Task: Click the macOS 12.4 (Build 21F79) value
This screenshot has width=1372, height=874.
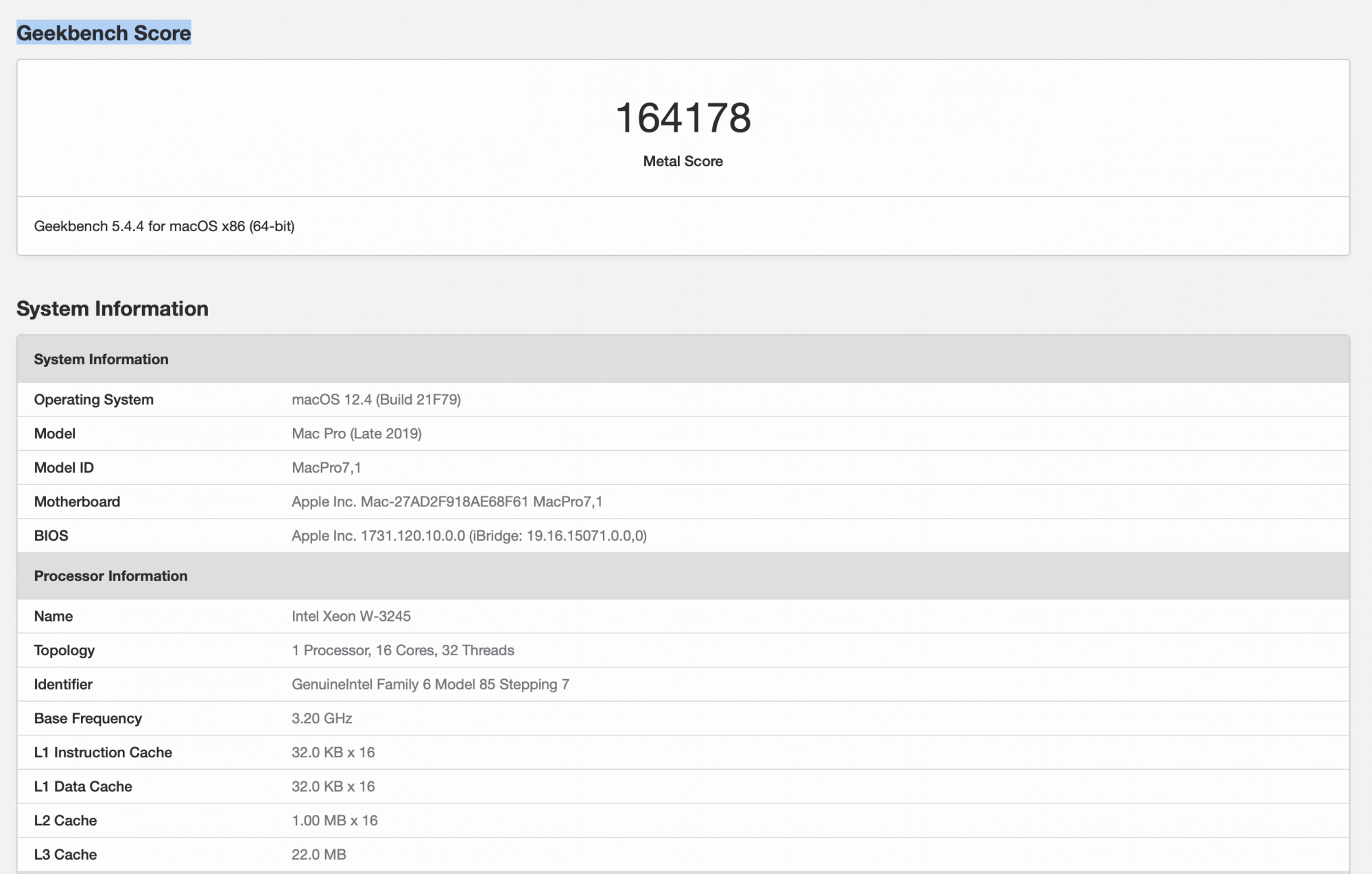Action: pyautogui.click(x=376, y=399)
